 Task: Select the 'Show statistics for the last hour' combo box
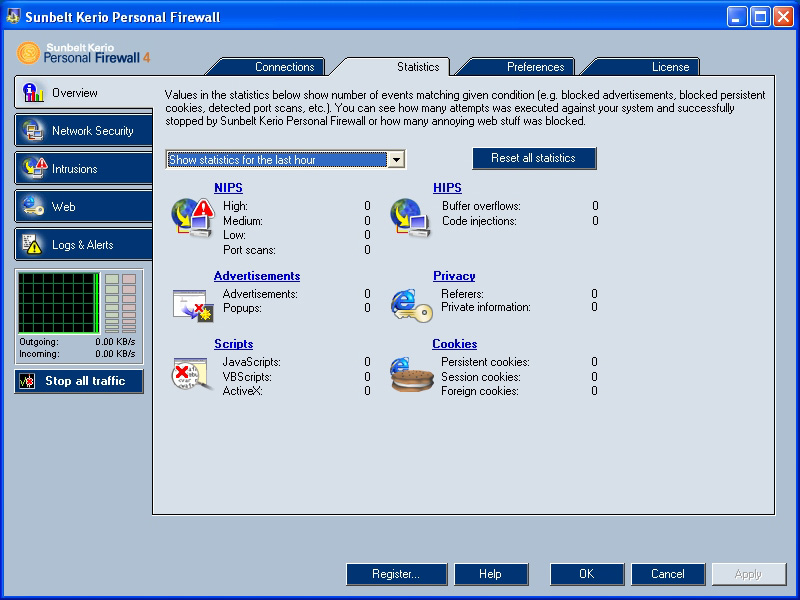pos(285,160)
